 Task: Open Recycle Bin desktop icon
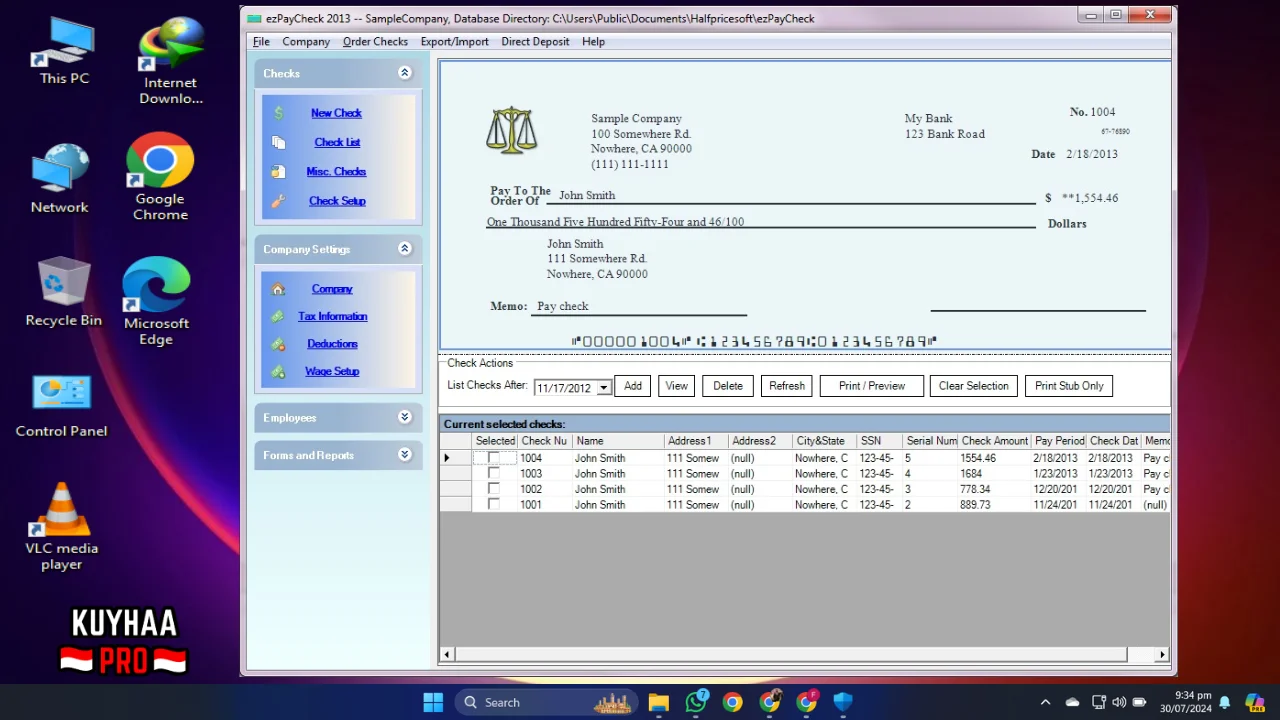click(64, 292)
